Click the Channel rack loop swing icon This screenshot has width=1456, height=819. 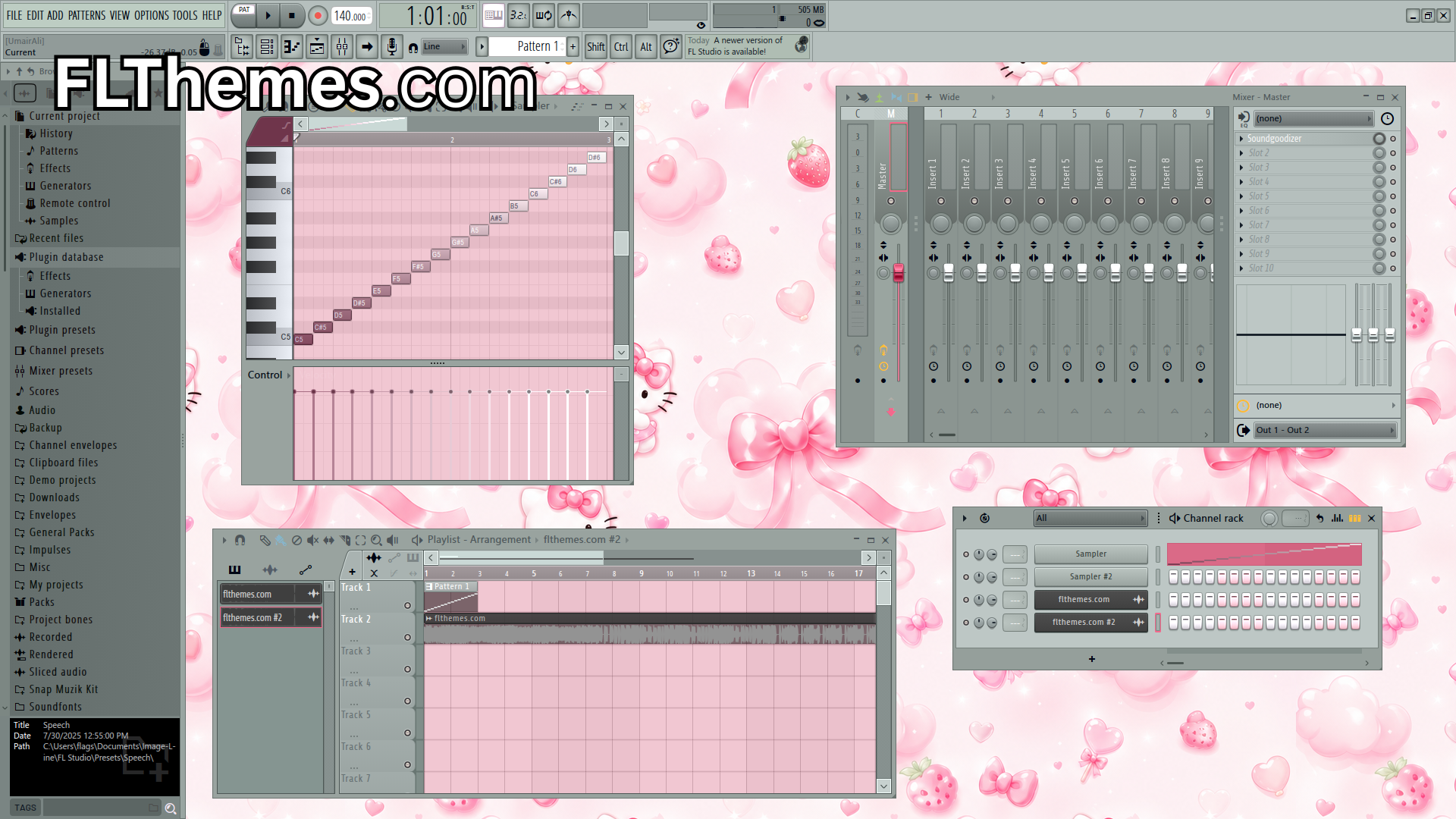(x=984, y=518)
